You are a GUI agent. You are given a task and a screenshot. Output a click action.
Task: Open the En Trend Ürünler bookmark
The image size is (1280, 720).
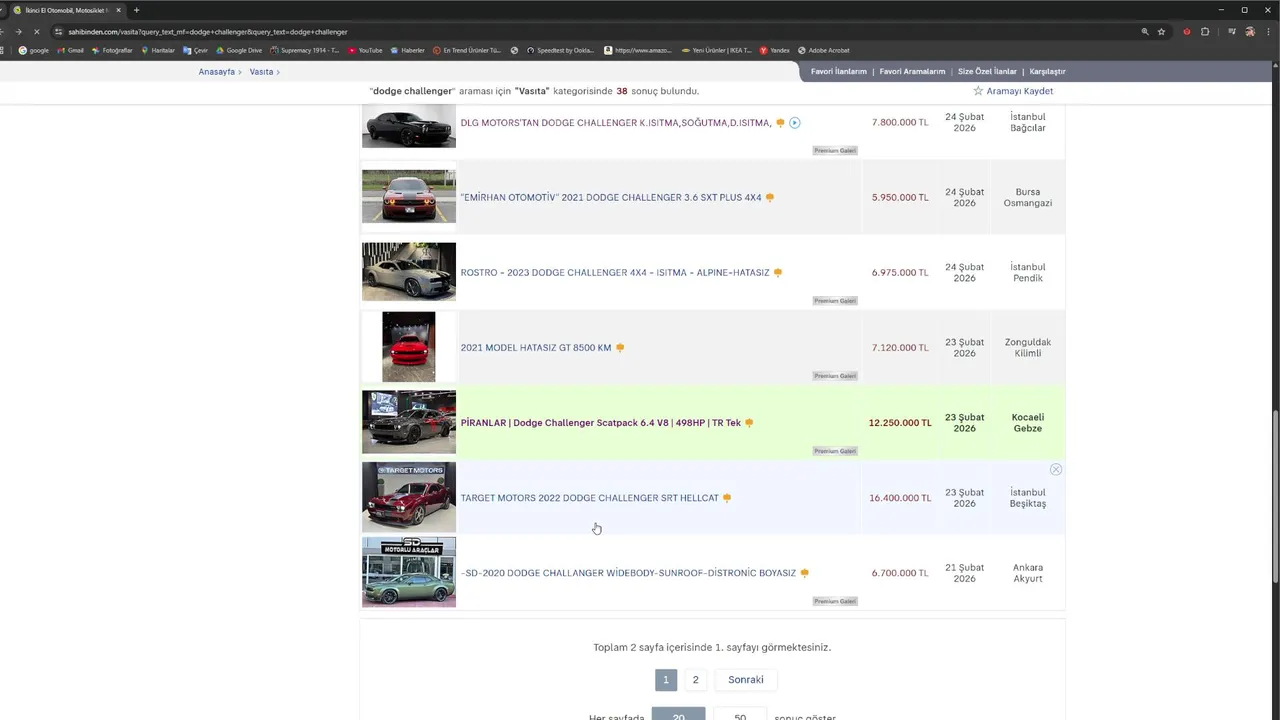coord(467,50)
